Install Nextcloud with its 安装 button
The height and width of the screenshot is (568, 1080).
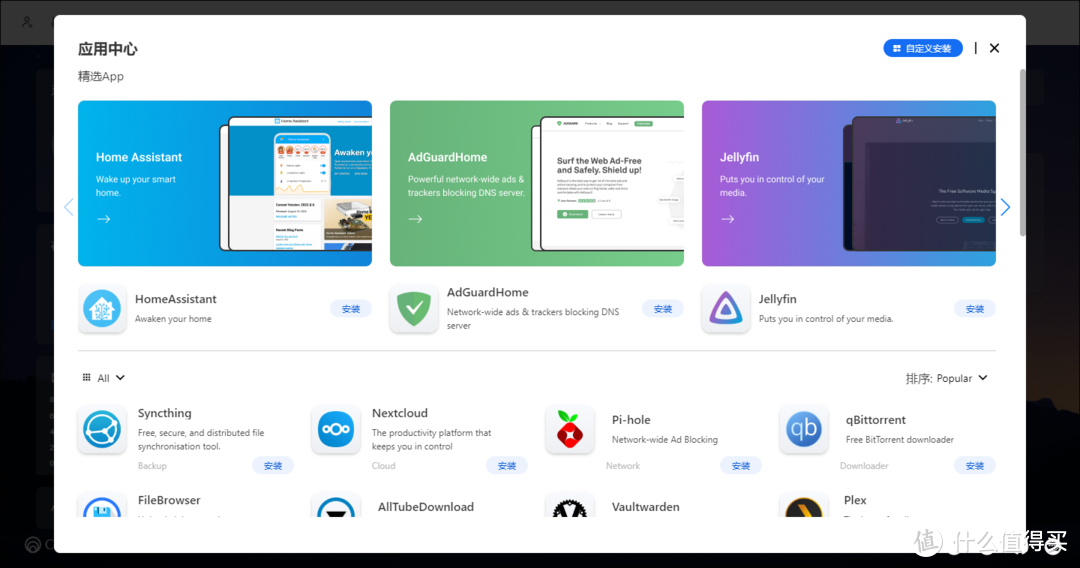click(x=507, y=465)
